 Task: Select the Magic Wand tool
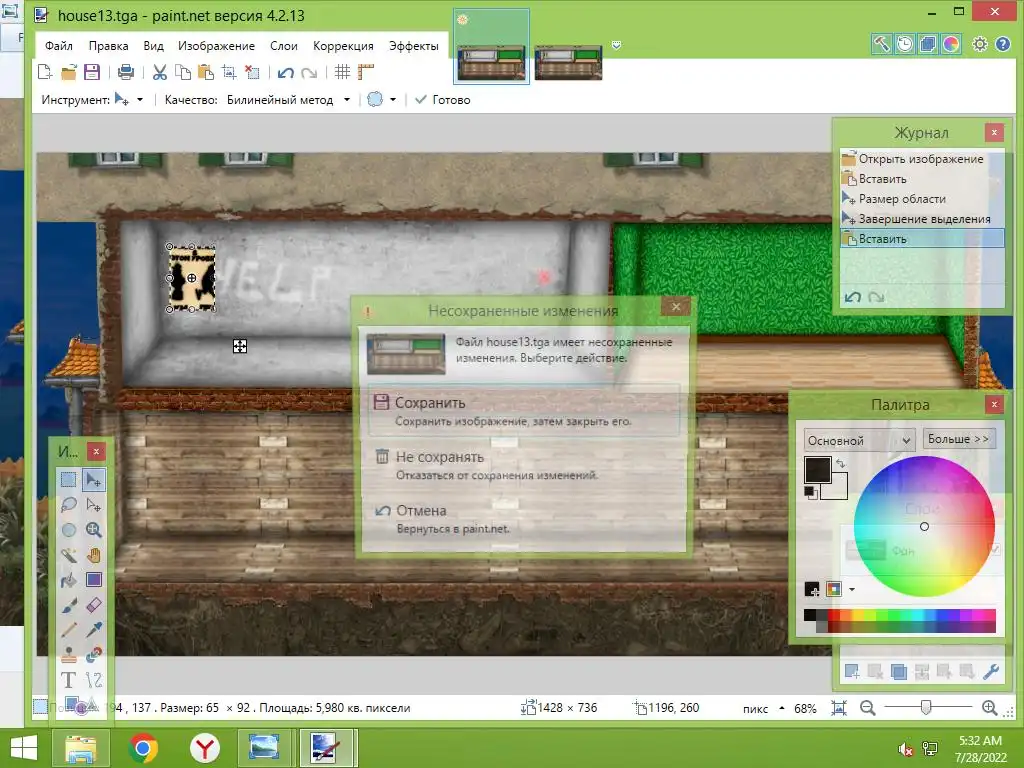coord(69,555)
